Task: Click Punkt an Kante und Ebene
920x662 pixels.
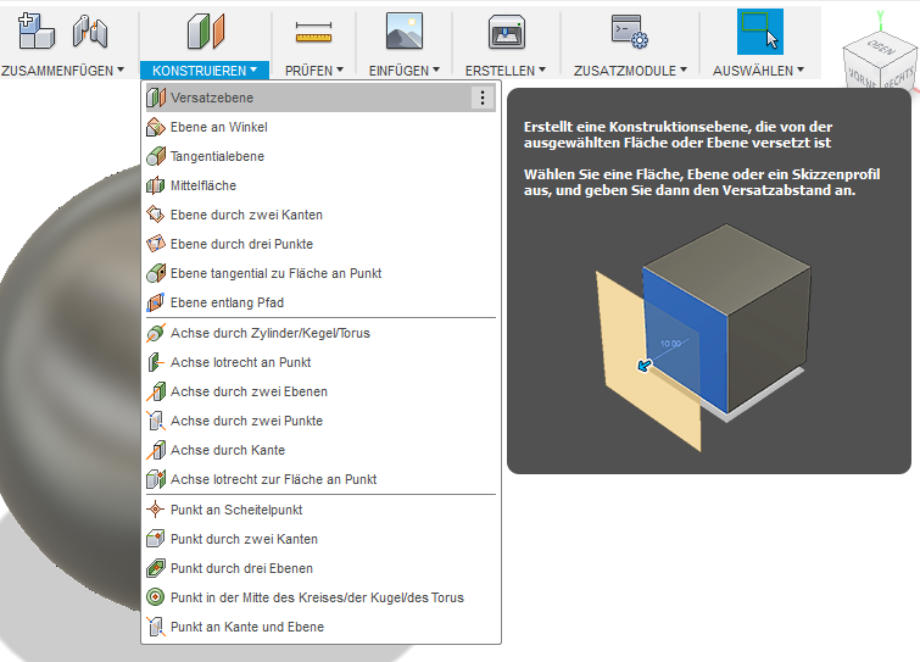Action: [320, 627]
